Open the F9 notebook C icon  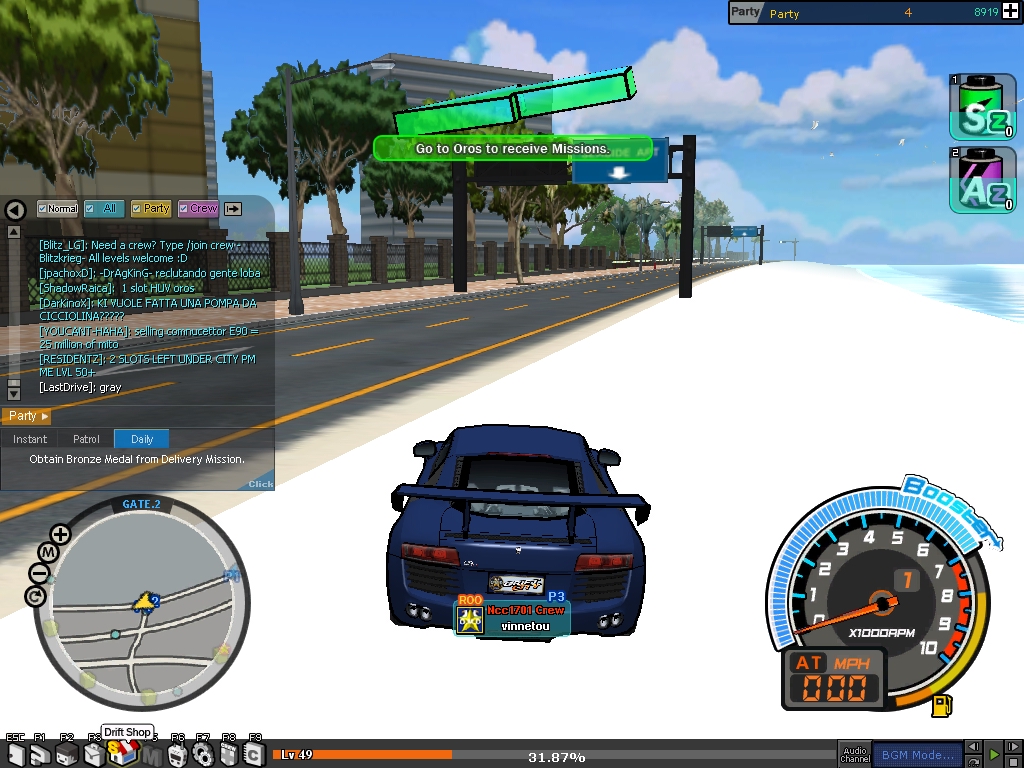pyautogui.click(x=254, y=756)
